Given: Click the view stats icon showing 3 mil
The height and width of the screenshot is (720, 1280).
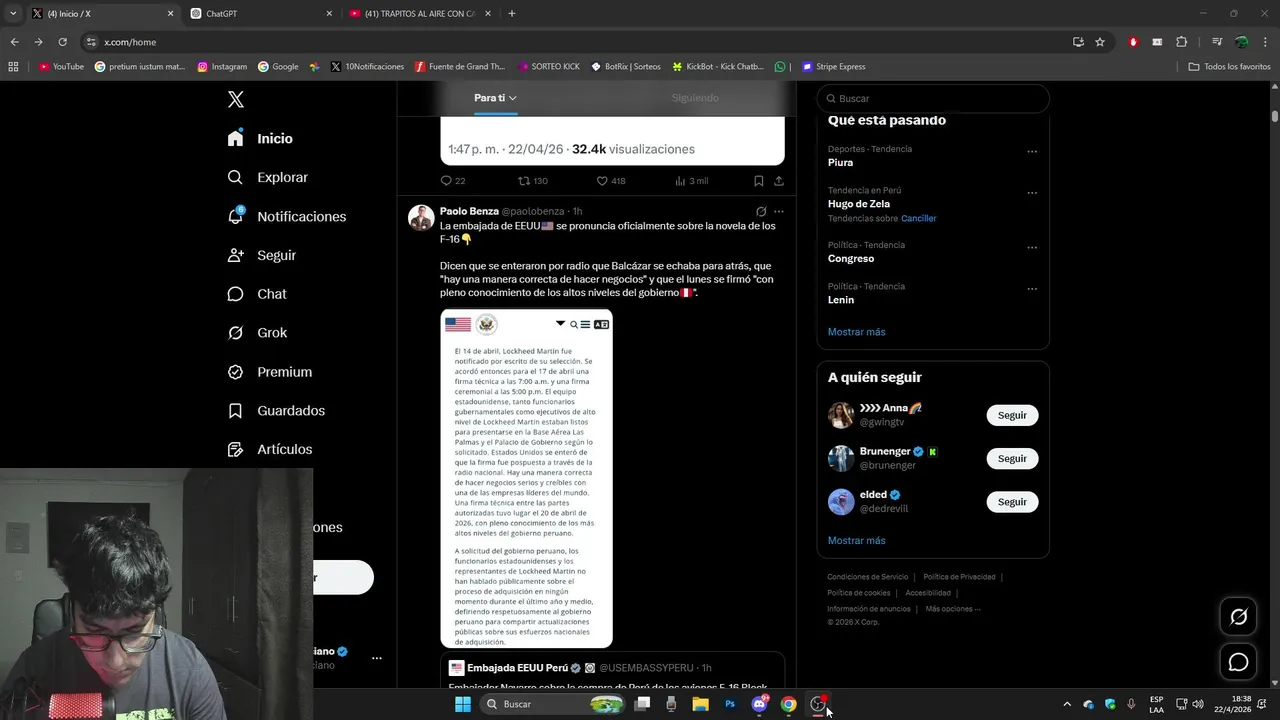Looking at the screenshot, I should pos(680,181).
